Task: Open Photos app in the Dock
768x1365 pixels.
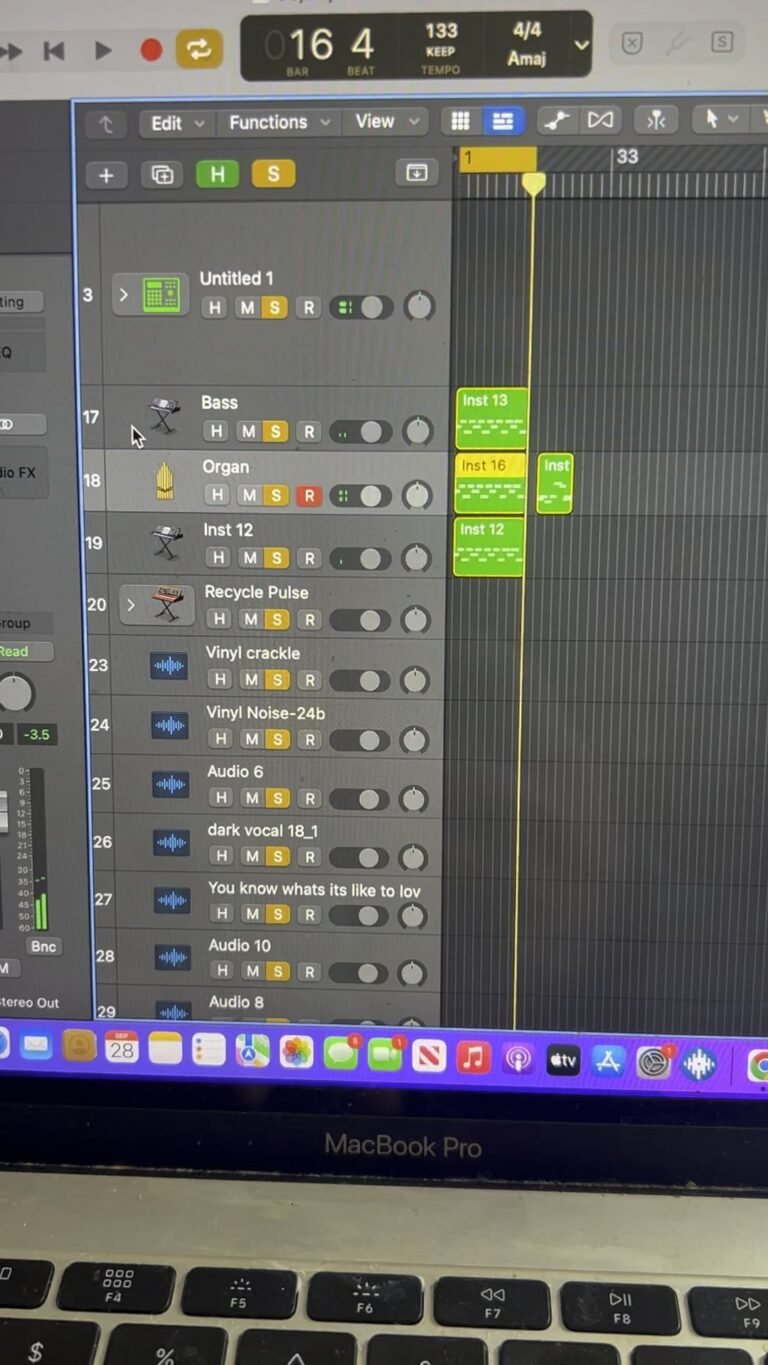Action: coord(297,1052)
